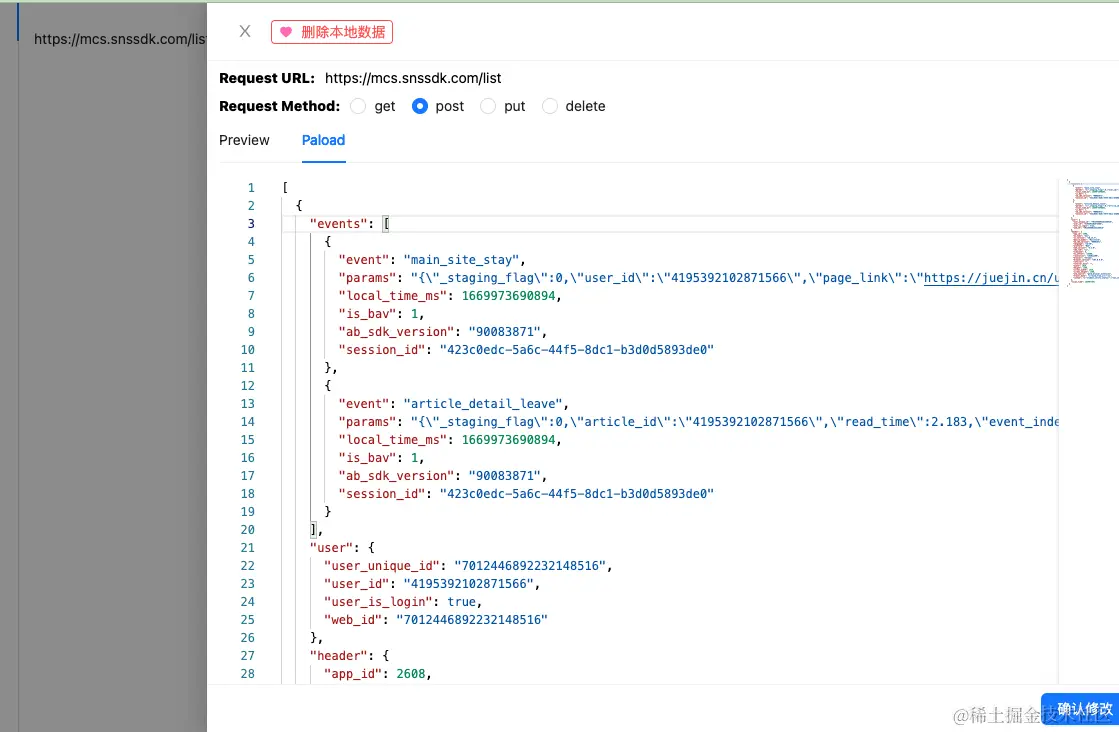The image size is (1119, 732).
Task: Open the juejin.cn link in params
Action: tap(990, 278)
